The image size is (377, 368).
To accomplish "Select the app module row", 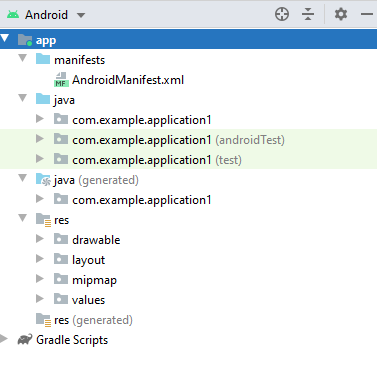I will pos(188,39).
